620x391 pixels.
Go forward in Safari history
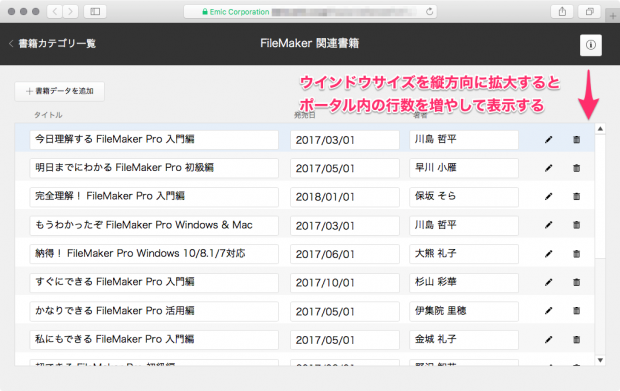pyautogui.click(x=70, y=11)
